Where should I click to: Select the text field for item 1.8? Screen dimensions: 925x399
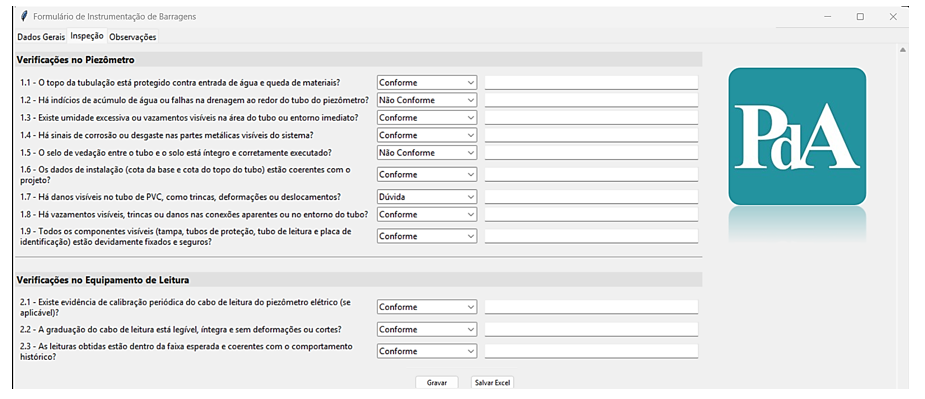click(x=591, y=214)
